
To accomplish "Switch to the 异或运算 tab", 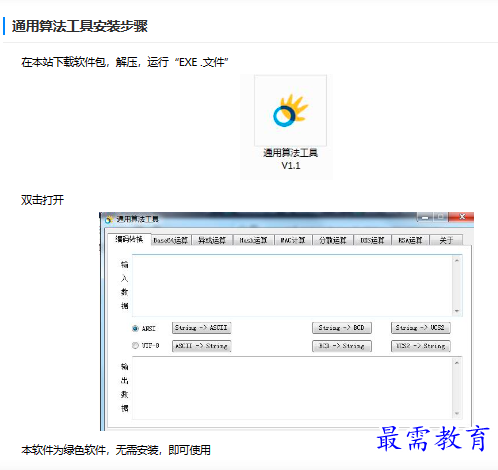I will pos(212,240).
